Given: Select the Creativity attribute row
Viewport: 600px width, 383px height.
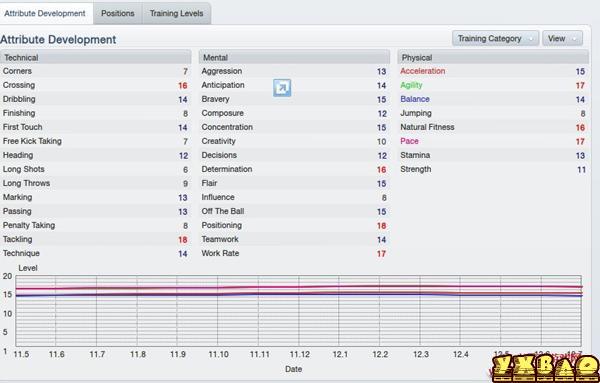Looking at the screenshot, I should click(294, 141).
